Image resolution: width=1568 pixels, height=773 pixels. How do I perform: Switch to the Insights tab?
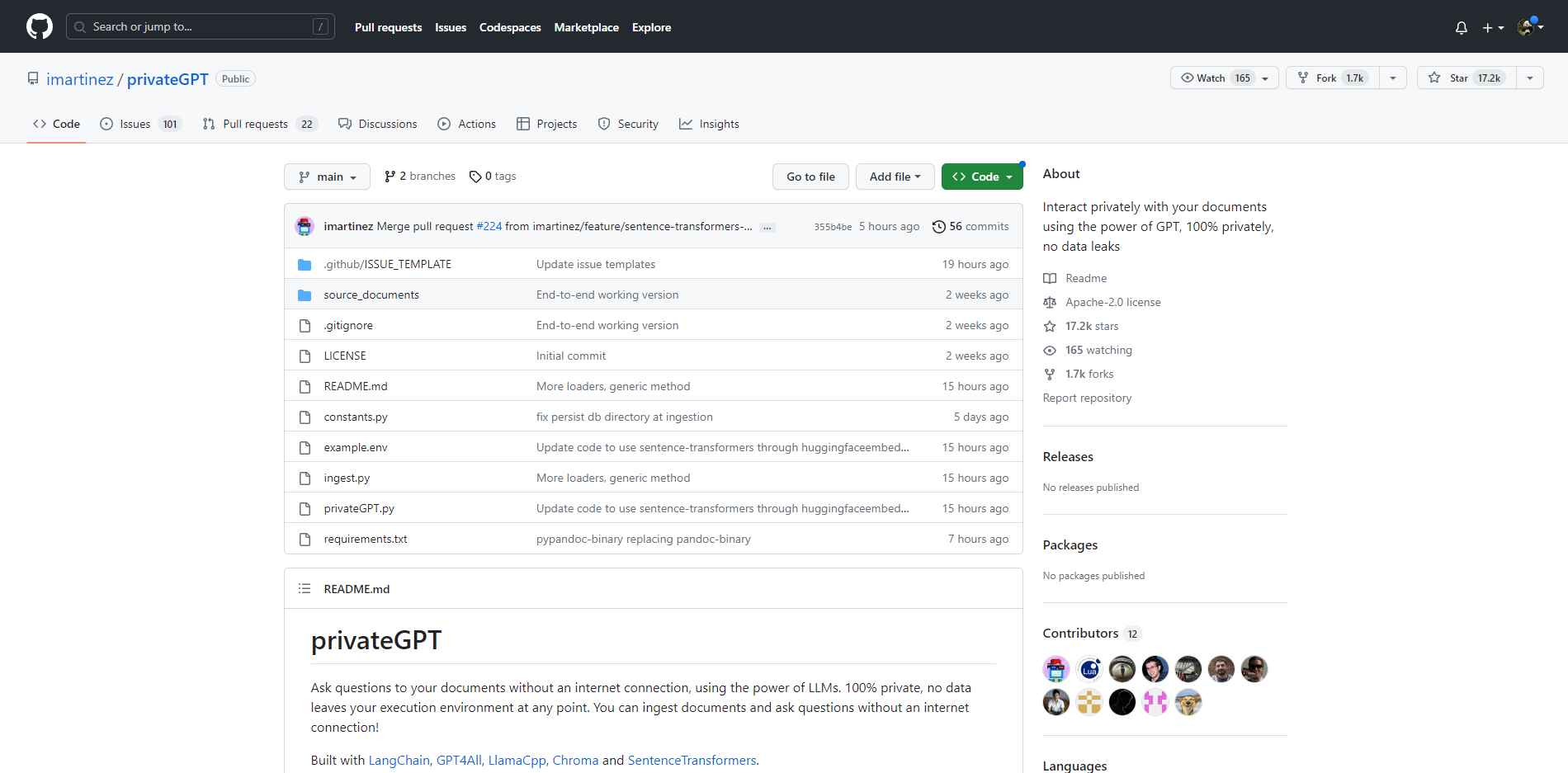709,124
